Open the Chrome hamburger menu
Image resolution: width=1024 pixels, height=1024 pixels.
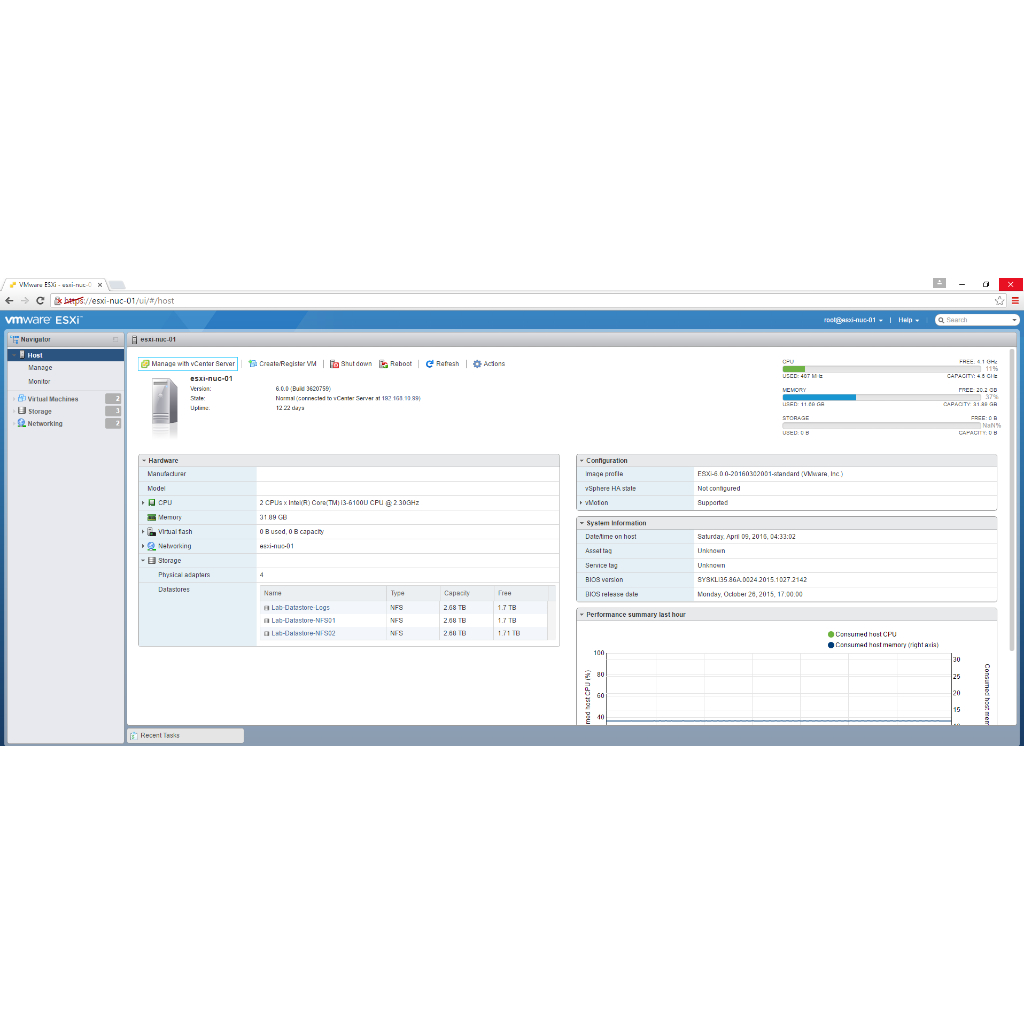click(x=1015, y=300)
